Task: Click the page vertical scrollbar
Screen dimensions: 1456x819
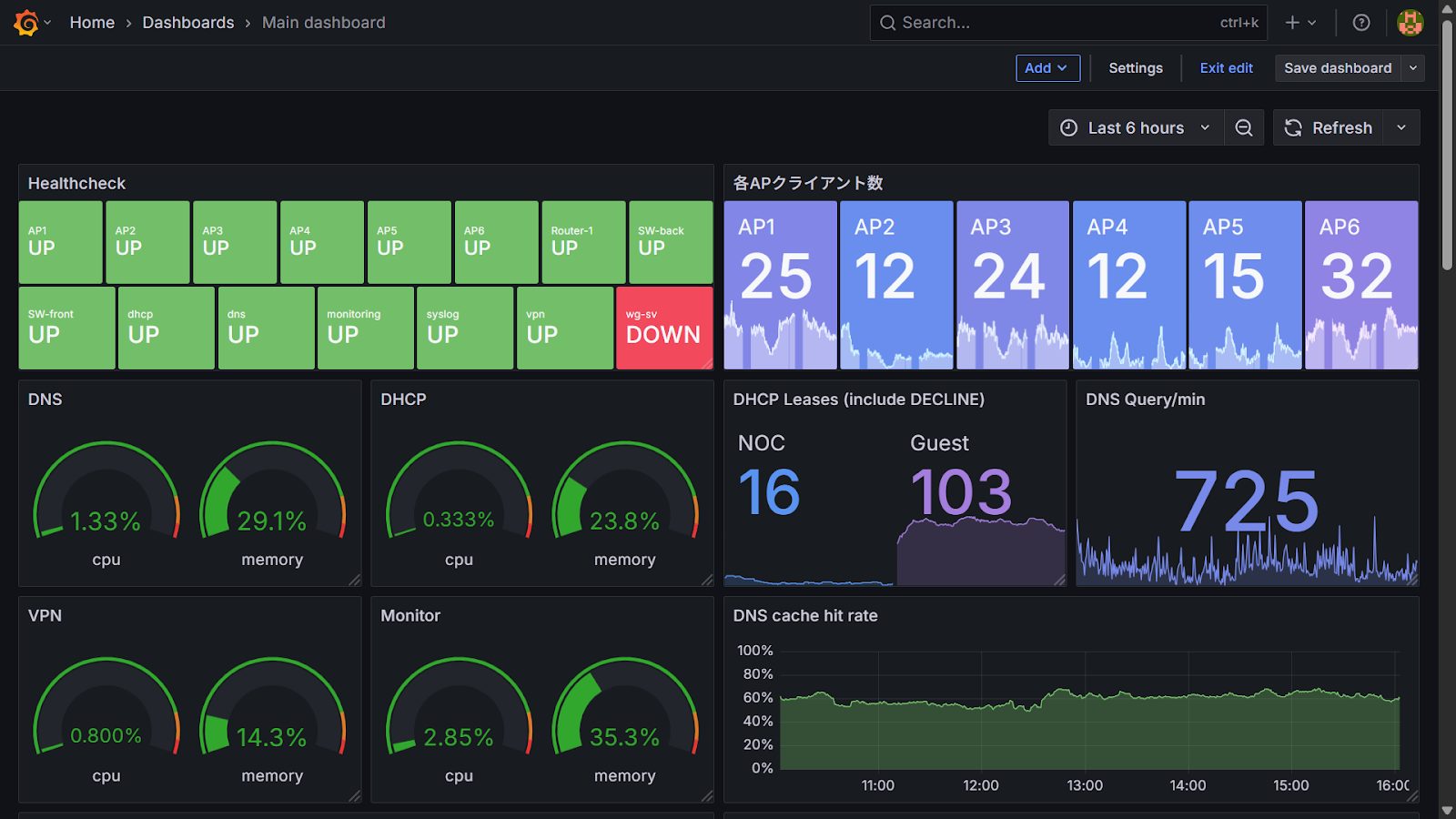Action: (x=1447, y=146)
